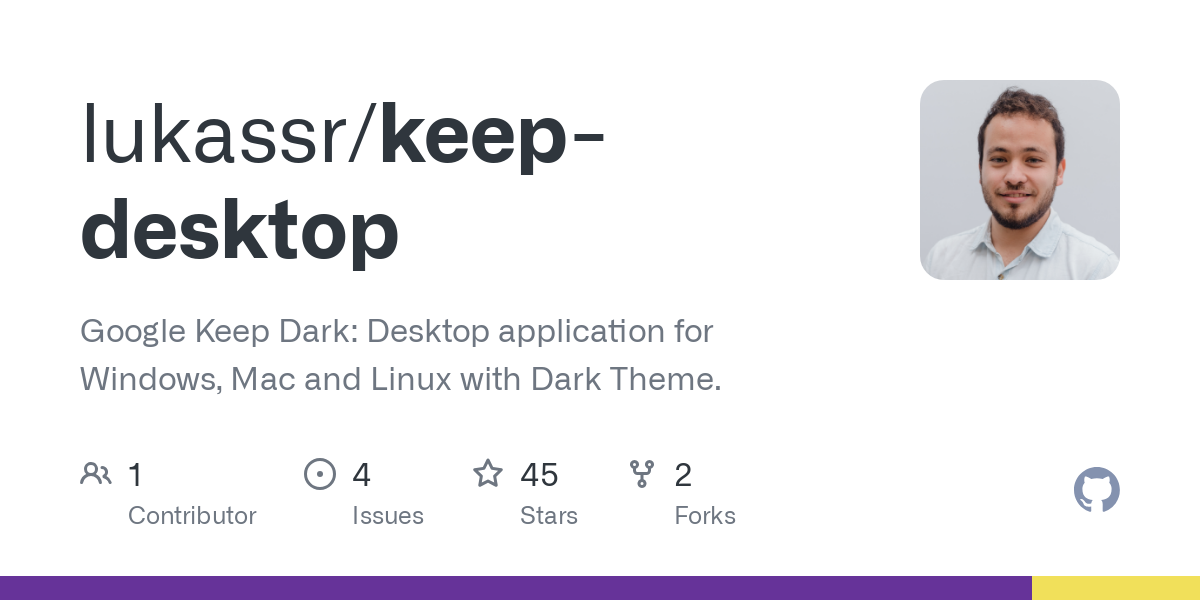Click the contributors people icon

(x=96, y=473)
